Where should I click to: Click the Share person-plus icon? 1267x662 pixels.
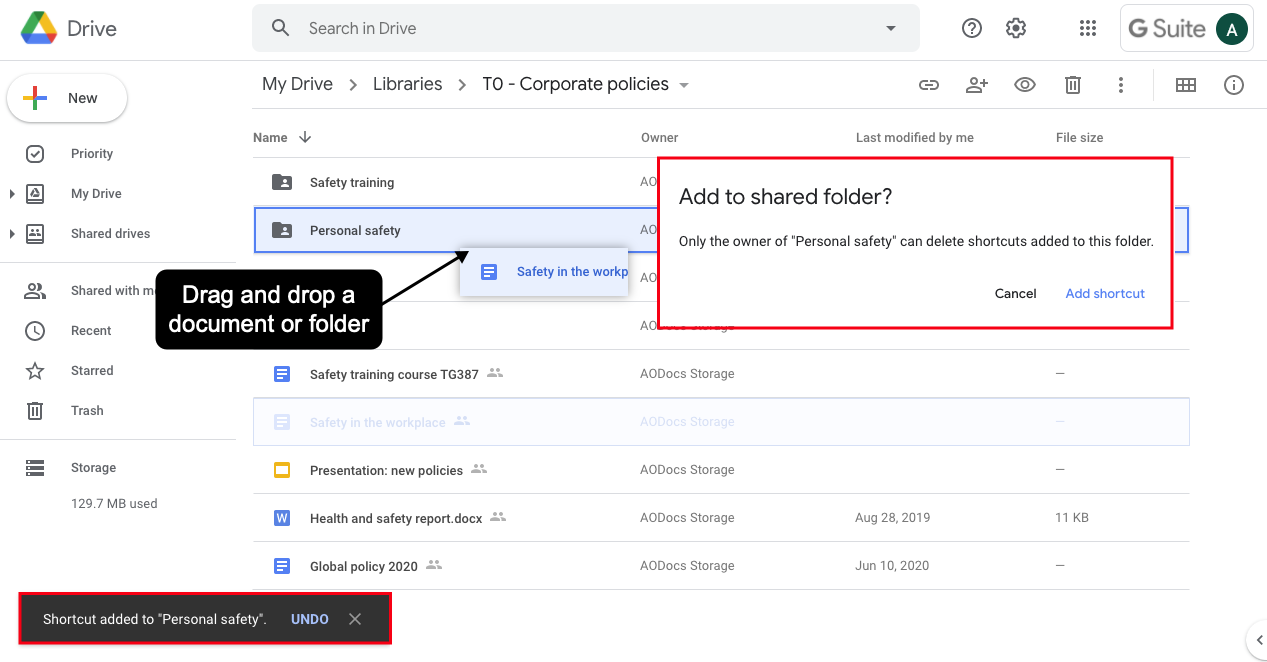coord(977,85)
